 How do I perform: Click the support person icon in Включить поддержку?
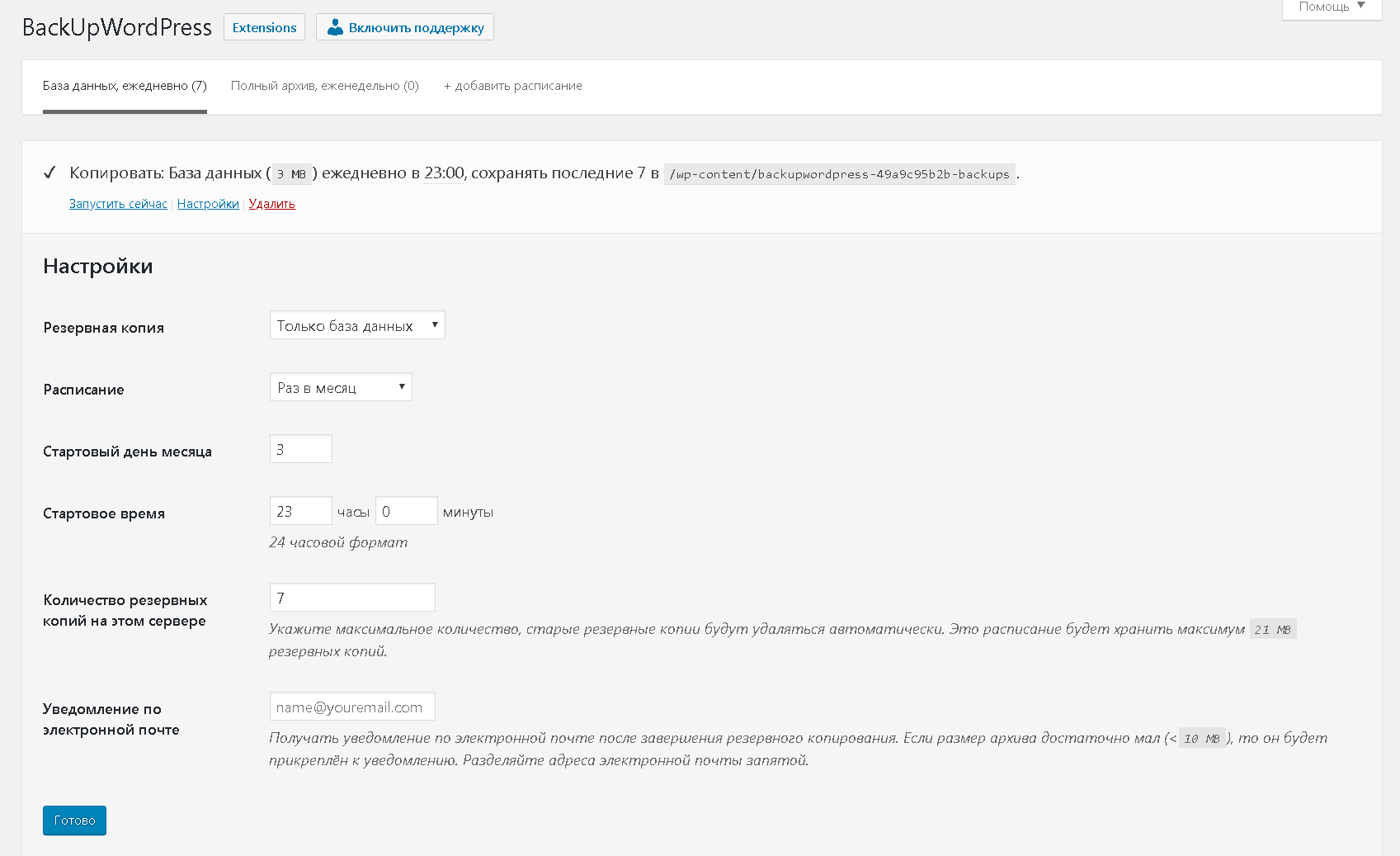click(x=335, y=27)
